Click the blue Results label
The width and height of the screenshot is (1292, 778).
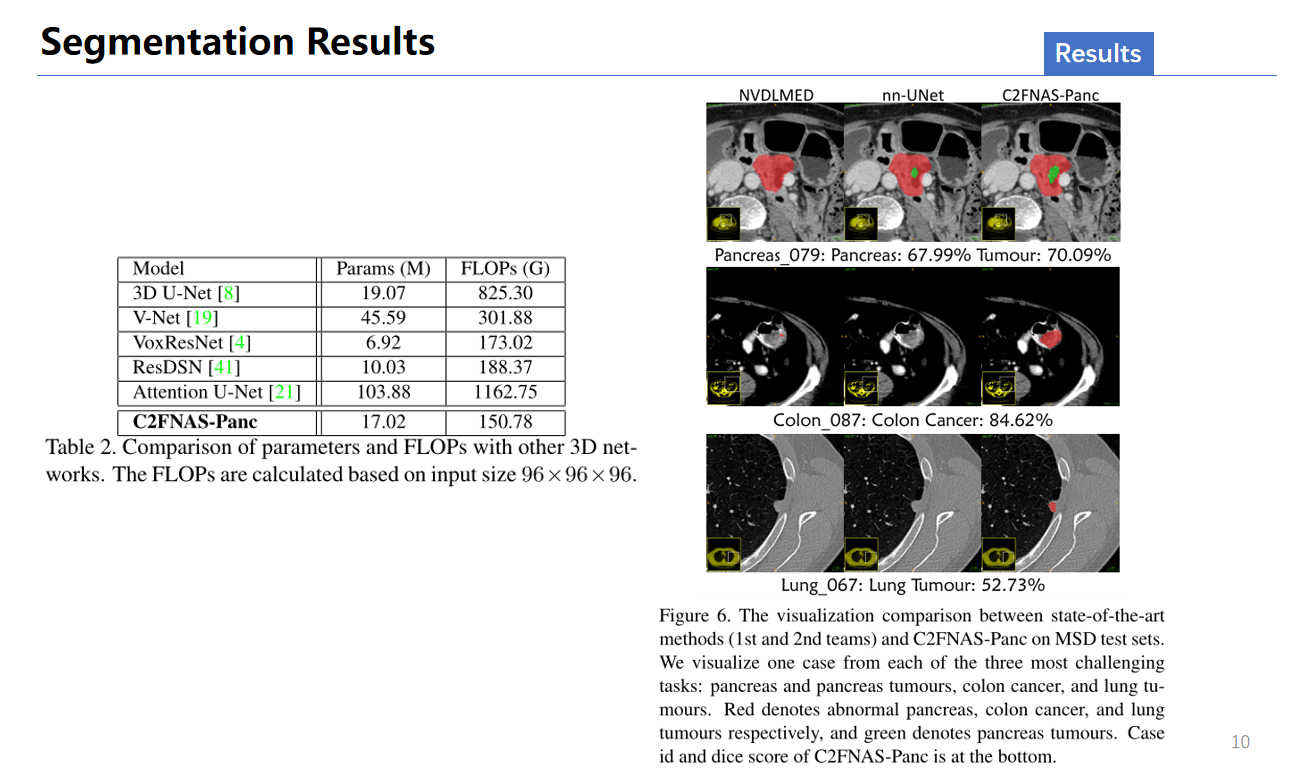tap(1098, 53)
